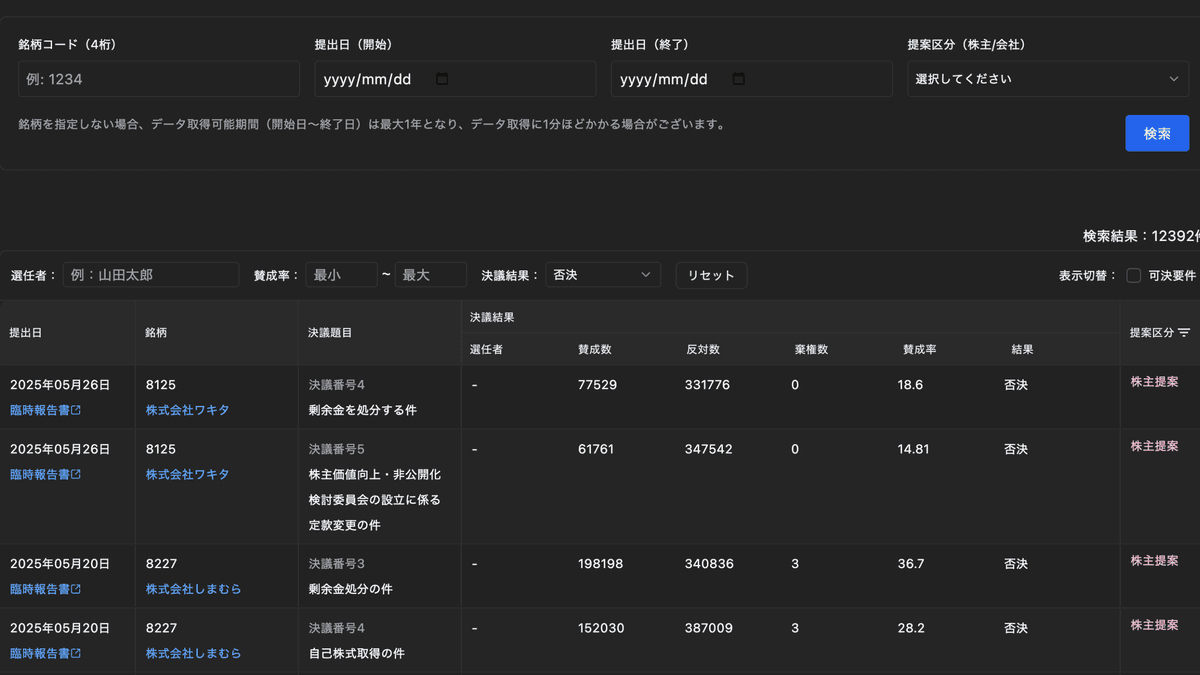This screenshot has width=1200, height=675.
Task: Click filter icon beside 提案区分 column header
Action: pyautogui.click(x=1184, y=333)
